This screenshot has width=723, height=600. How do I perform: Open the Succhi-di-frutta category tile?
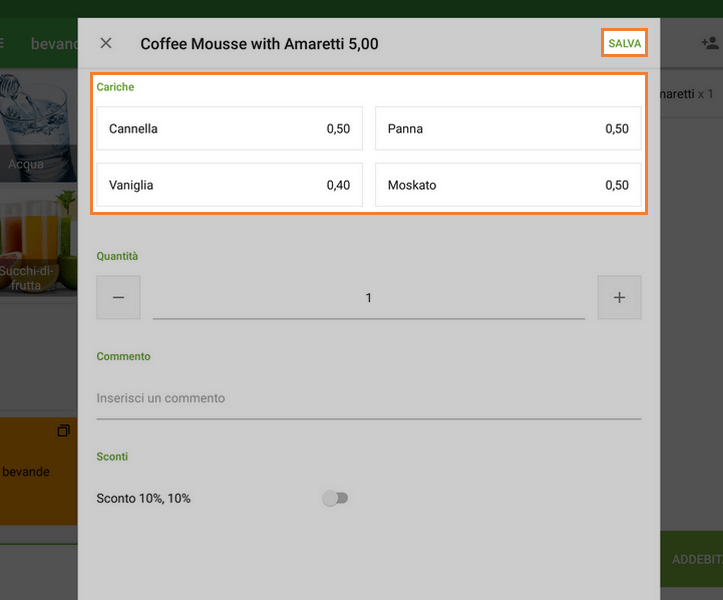click(x=38, y=240)
